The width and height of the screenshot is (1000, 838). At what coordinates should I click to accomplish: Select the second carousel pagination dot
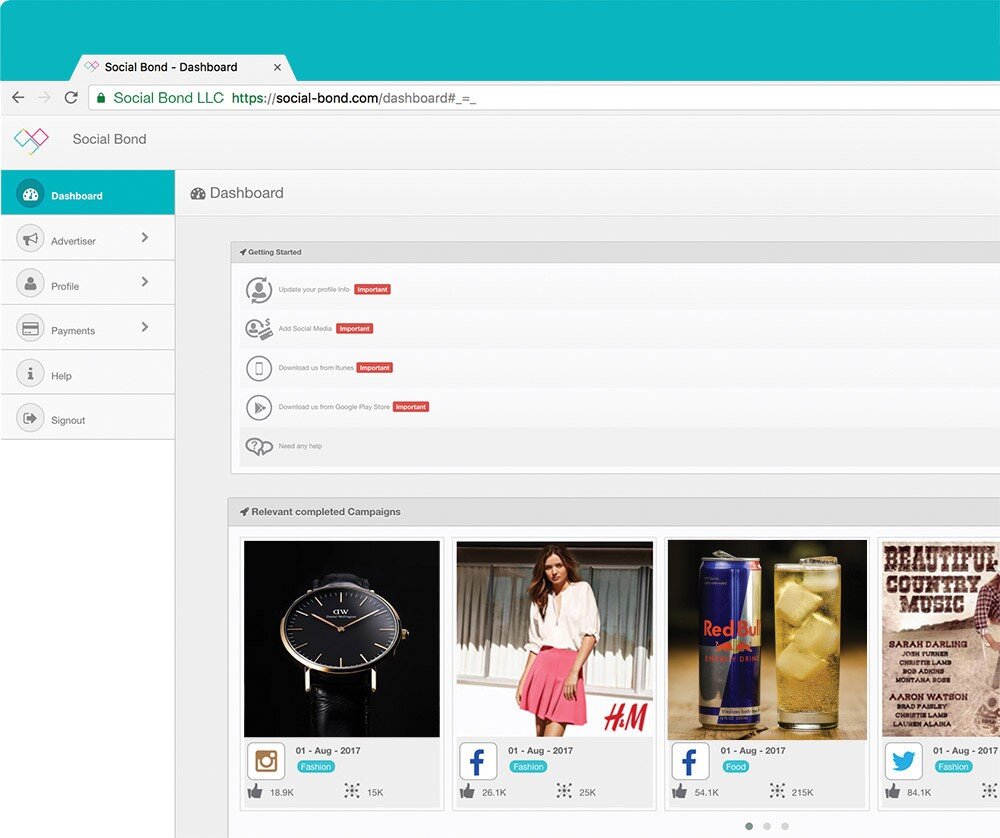767,826
